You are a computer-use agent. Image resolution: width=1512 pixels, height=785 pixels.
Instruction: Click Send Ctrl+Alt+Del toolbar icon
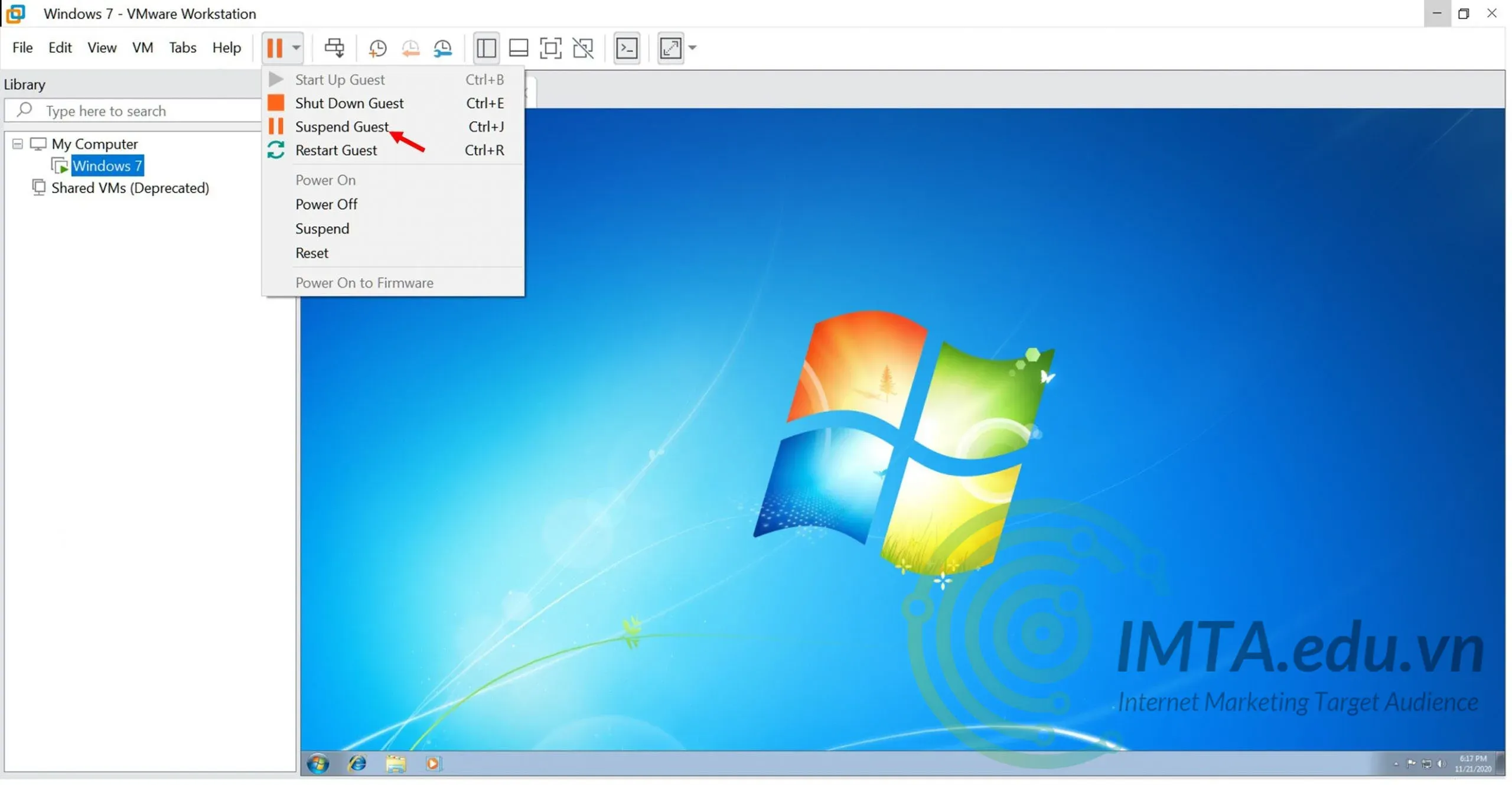[334, 48]
